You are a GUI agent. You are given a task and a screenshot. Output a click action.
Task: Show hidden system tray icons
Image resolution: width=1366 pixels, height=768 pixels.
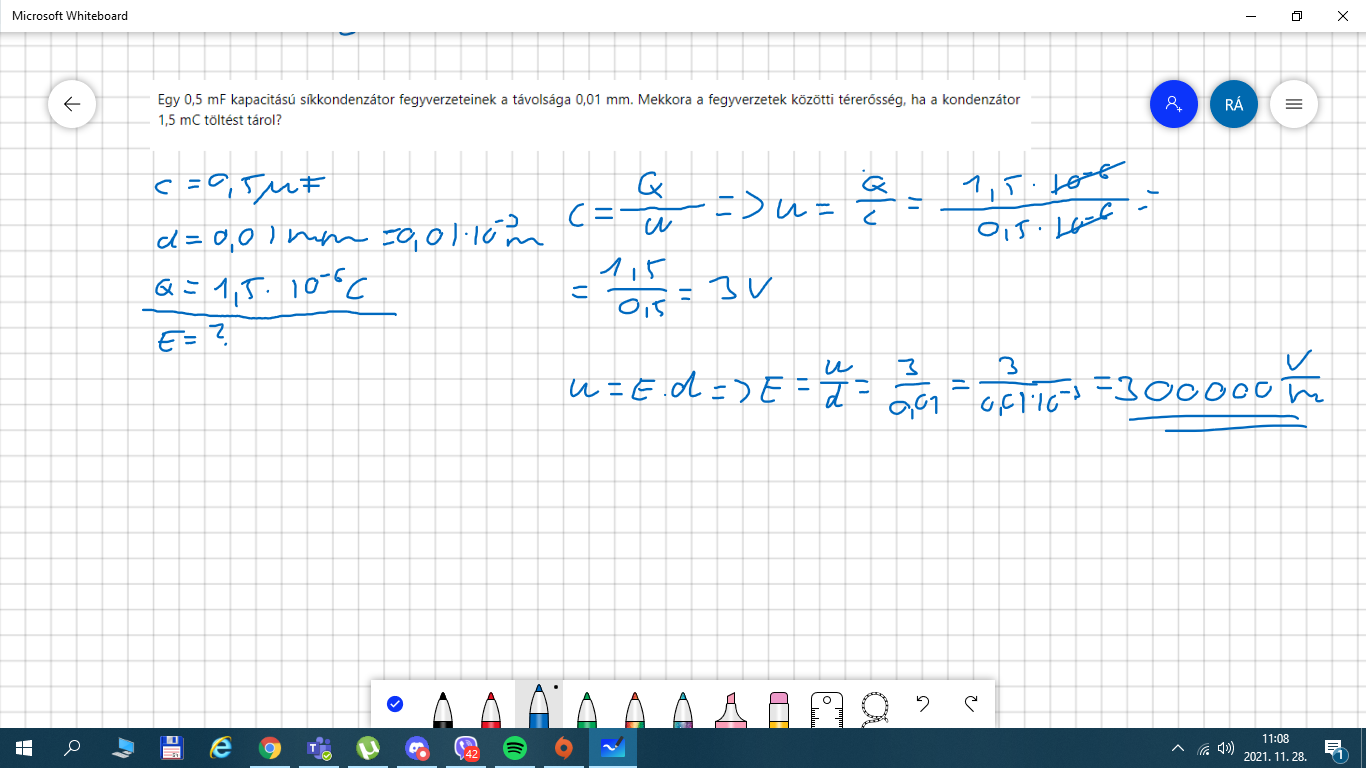point(1178,748)
